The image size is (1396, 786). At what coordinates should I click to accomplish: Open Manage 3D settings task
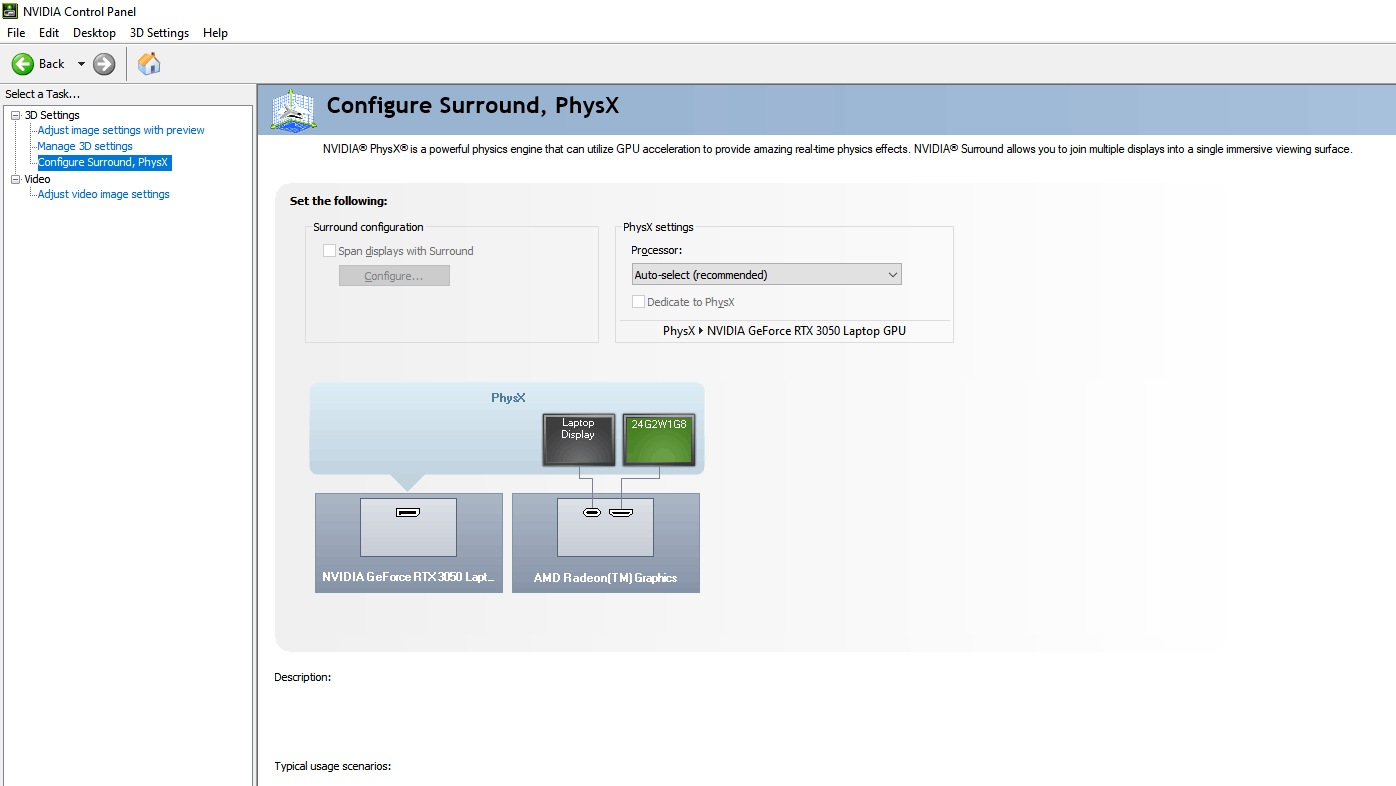[x=85, y=146]
